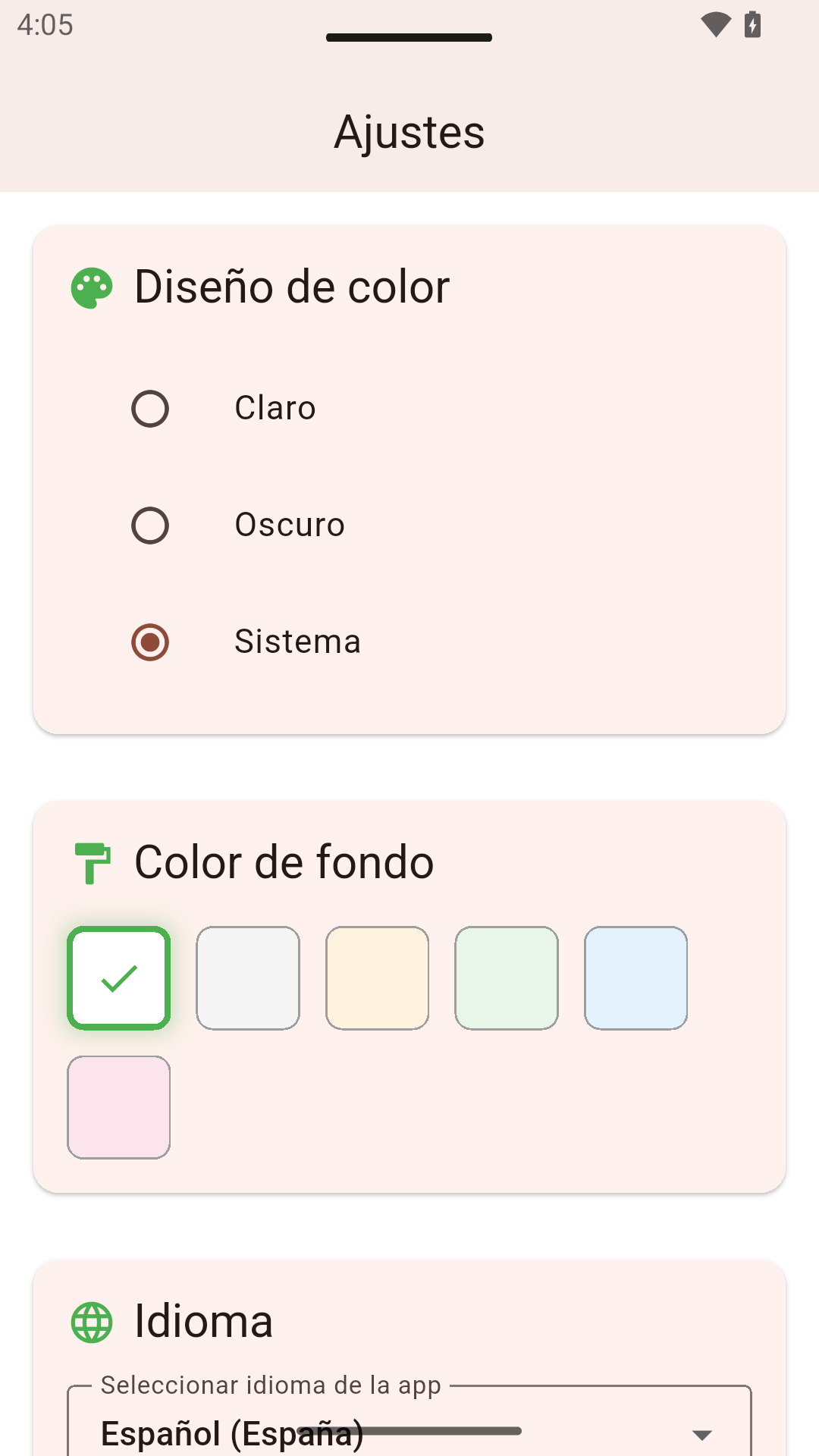Click the Oscuro option label
This screenshot has width=819, height=1456.
290,525
